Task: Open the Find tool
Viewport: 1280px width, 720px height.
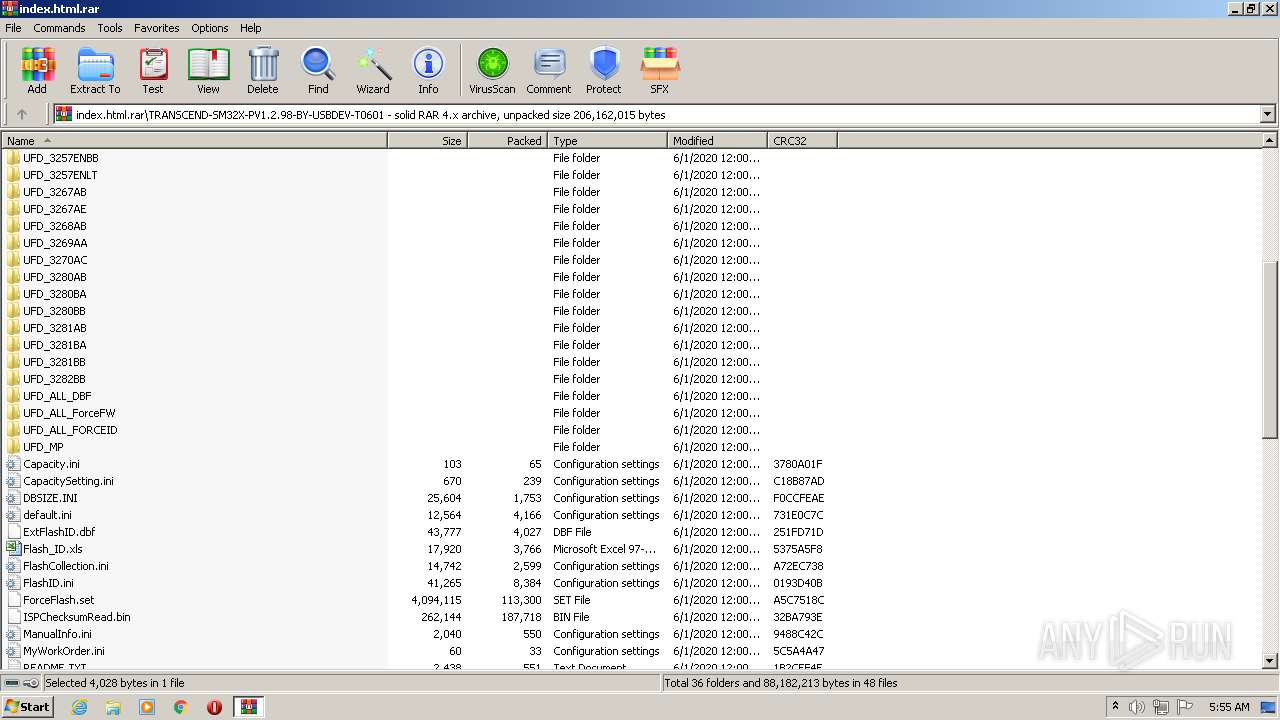Action: (x=318, y=71)
